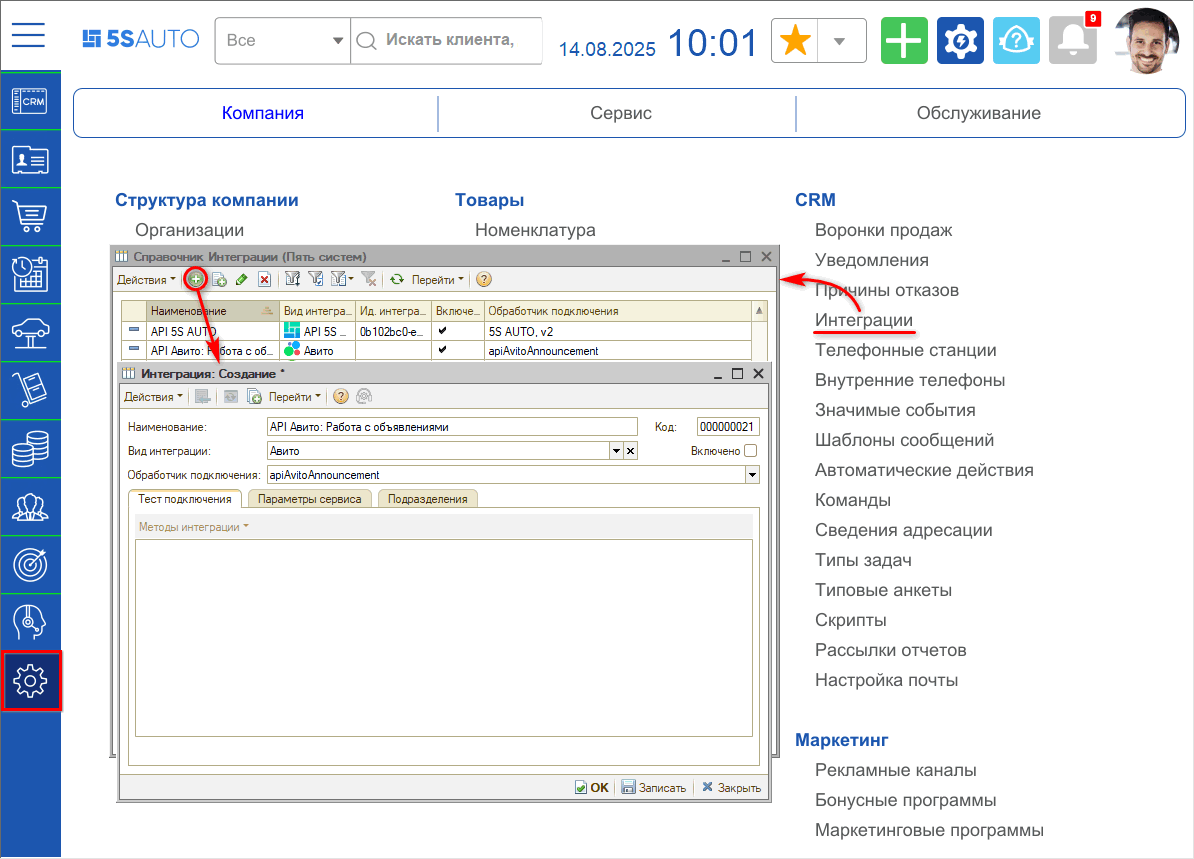1194x859 pixels.
Task: Click the green plus add button in the header
Action: pos(904,41)
